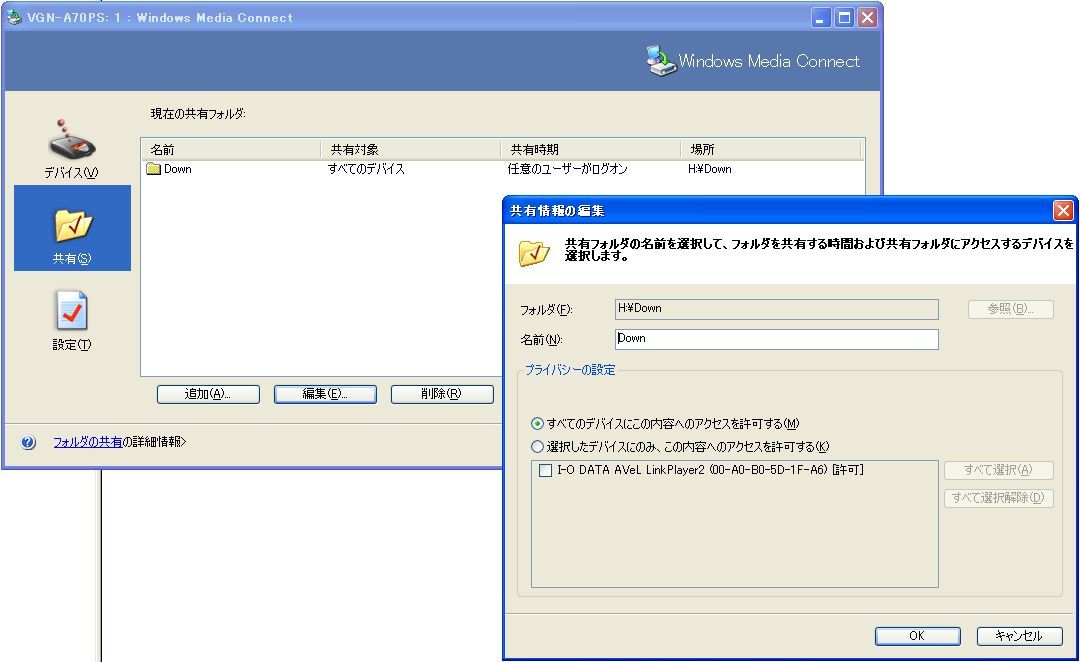Open the フォルダの共有 help link
The height and width of the screenshot is (662, 1080).
click(87, 442)
